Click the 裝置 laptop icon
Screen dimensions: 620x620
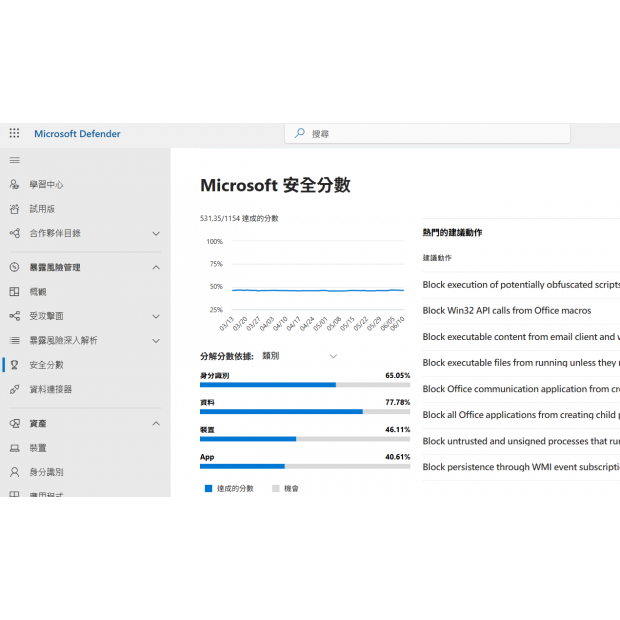point(14,448)
